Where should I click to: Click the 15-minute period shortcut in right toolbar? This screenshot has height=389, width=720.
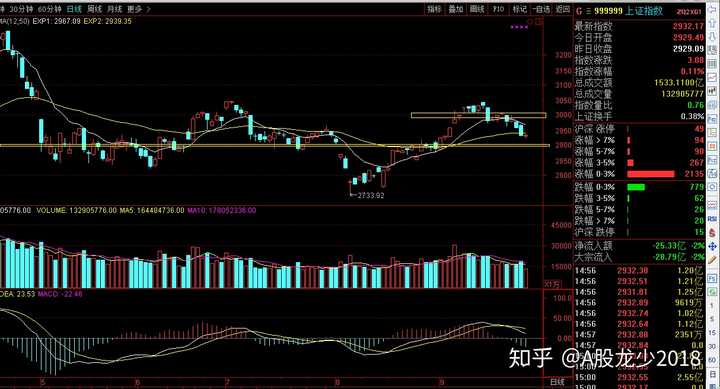point(712,333)
